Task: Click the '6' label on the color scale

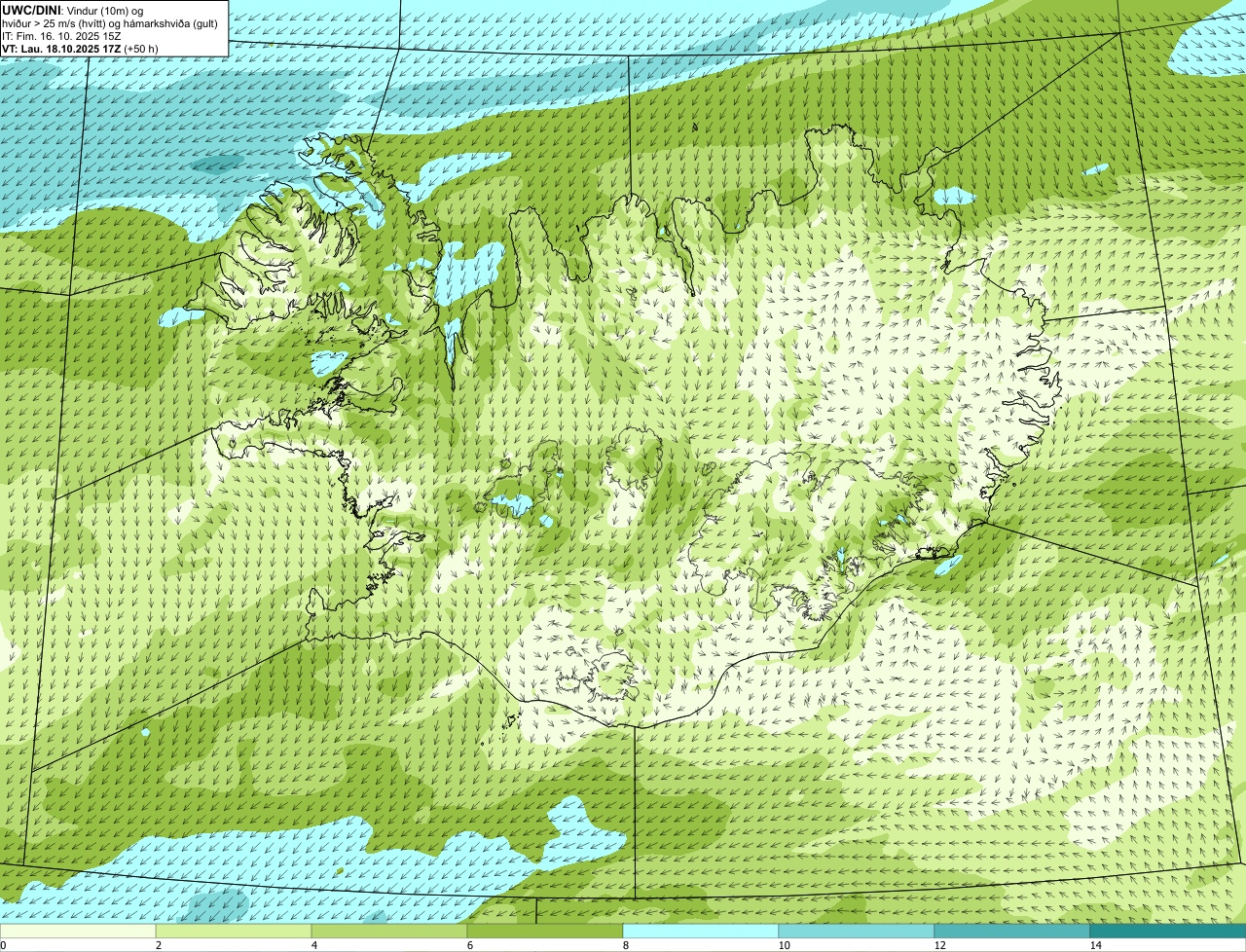Action: coord(469,945)
